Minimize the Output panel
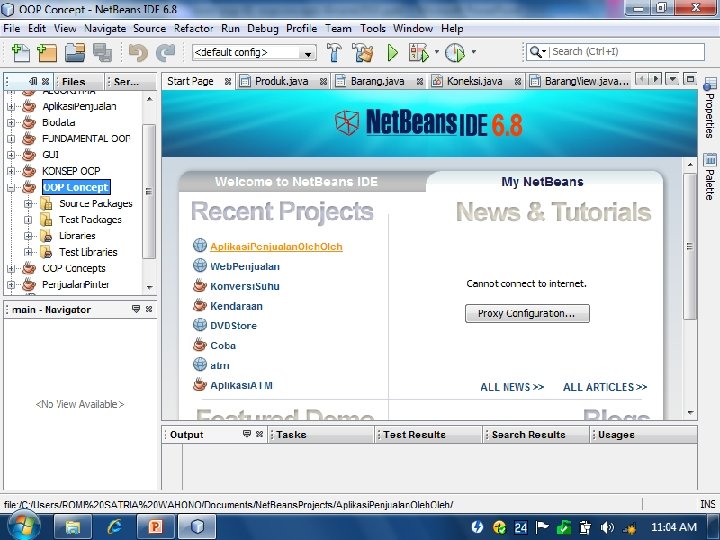 [247, 434]
